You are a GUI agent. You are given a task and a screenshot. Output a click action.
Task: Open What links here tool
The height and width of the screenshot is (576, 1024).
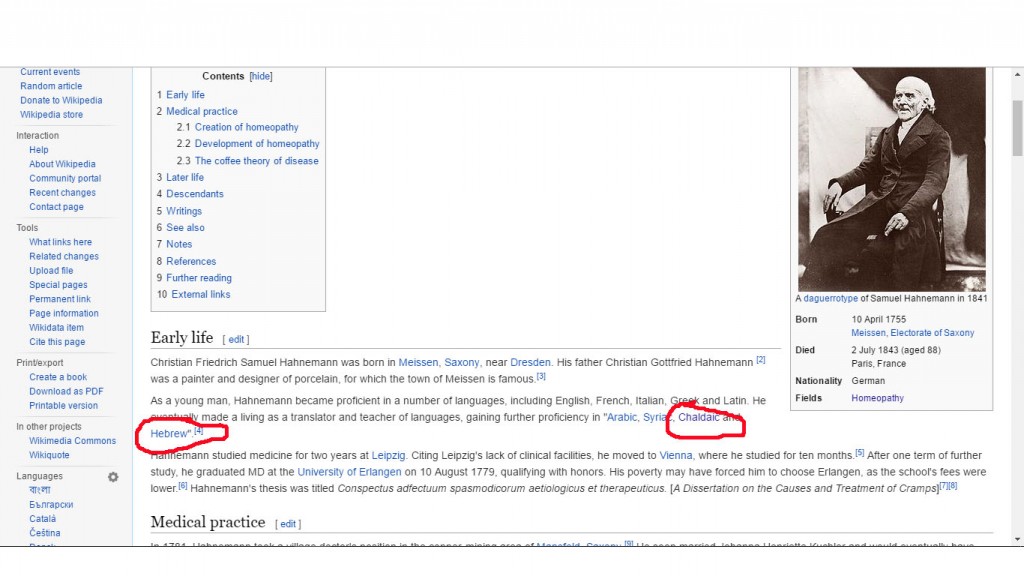[60, 242]
